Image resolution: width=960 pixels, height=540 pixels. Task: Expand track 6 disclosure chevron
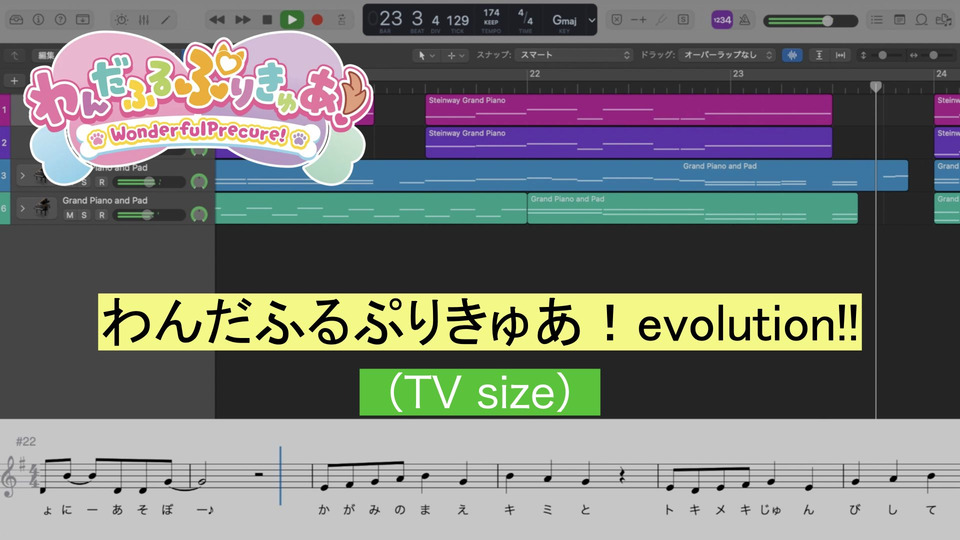pyautogui.click(x=23, y=208)
